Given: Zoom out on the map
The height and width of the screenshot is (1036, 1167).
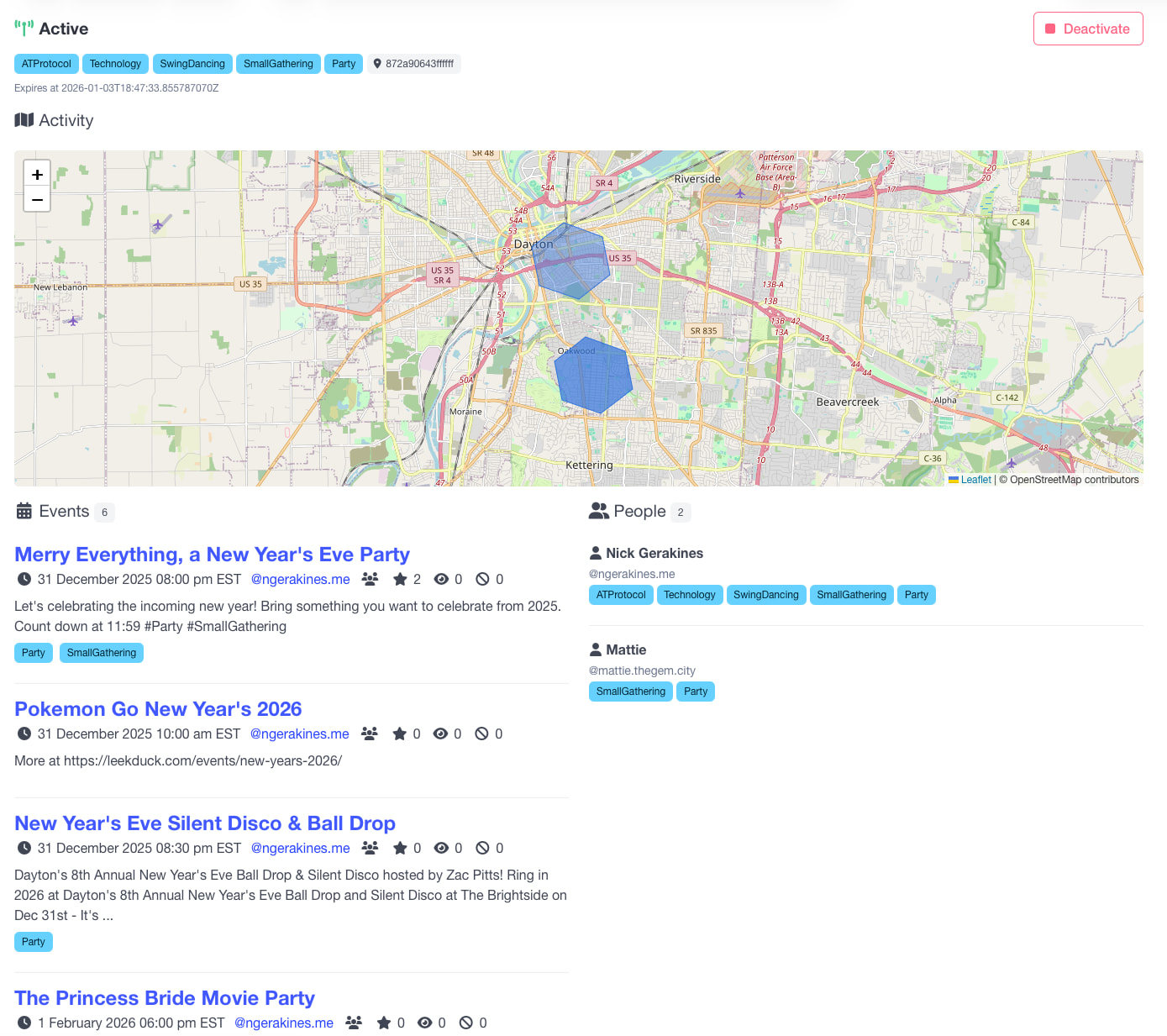Looking at the screenshot, I should (x=37, y=200).
